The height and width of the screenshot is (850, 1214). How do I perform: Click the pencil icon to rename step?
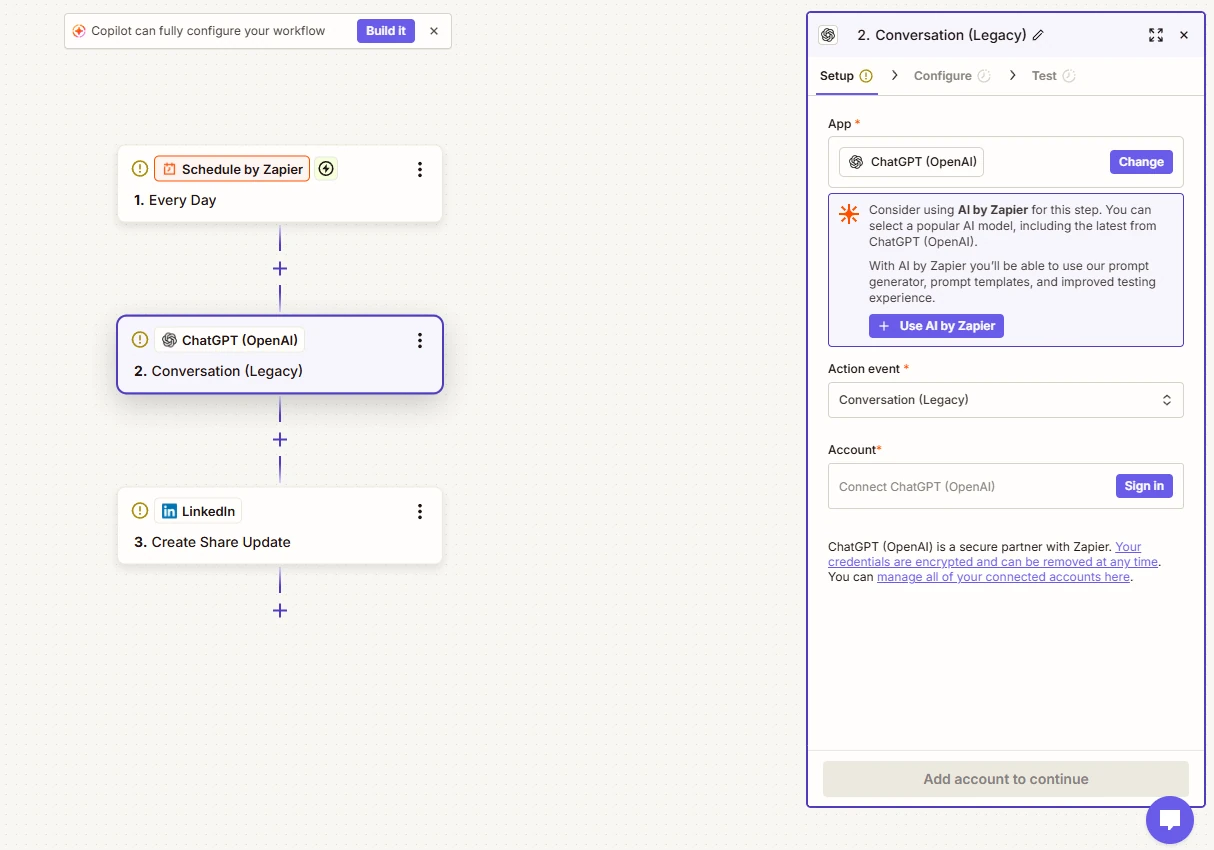point(1038,35)
